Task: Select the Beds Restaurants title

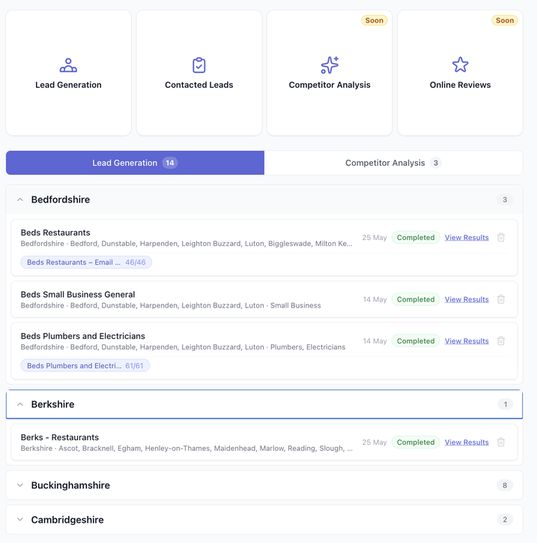Action: pyautogui.click(x=55, y=233)
